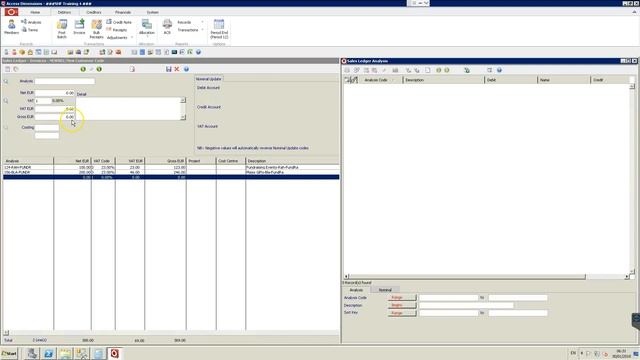Viewport: 640px width, 360px height.
Task: Click the Save disk icon in invoice toolbar
Action: pyautogui.click(x=169, y=69)
